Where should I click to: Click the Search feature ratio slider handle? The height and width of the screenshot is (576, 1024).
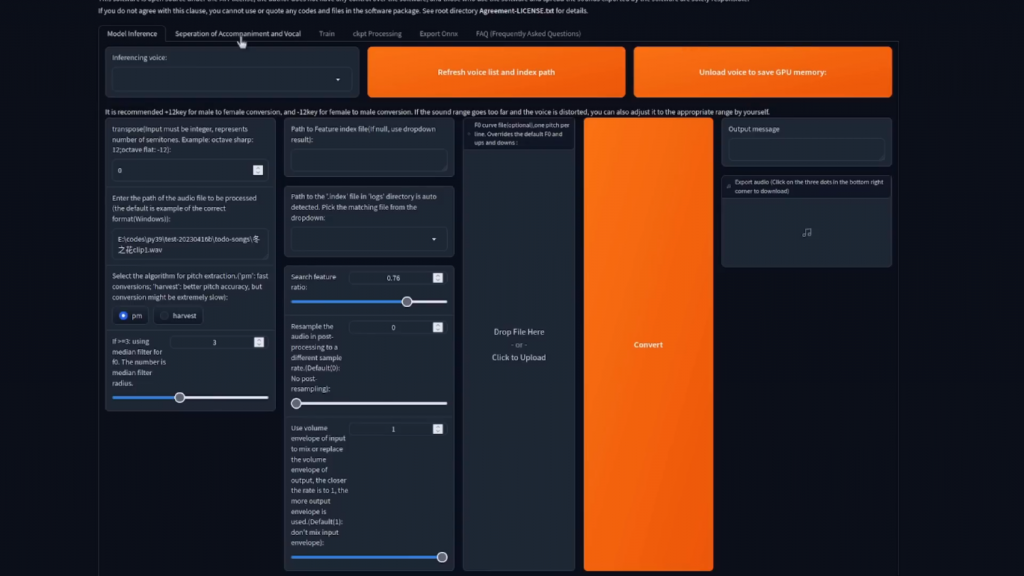pos(407,302)
